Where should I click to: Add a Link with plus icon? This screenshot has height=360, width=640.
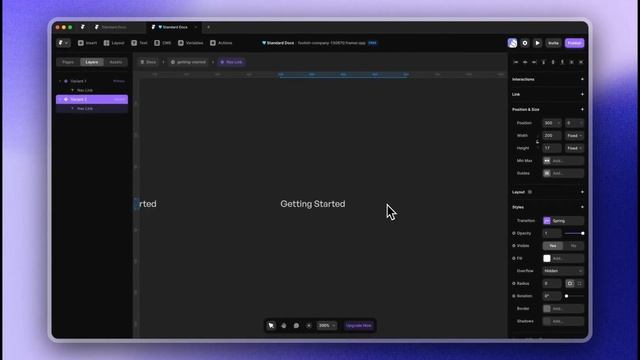(x=582, y=94)
